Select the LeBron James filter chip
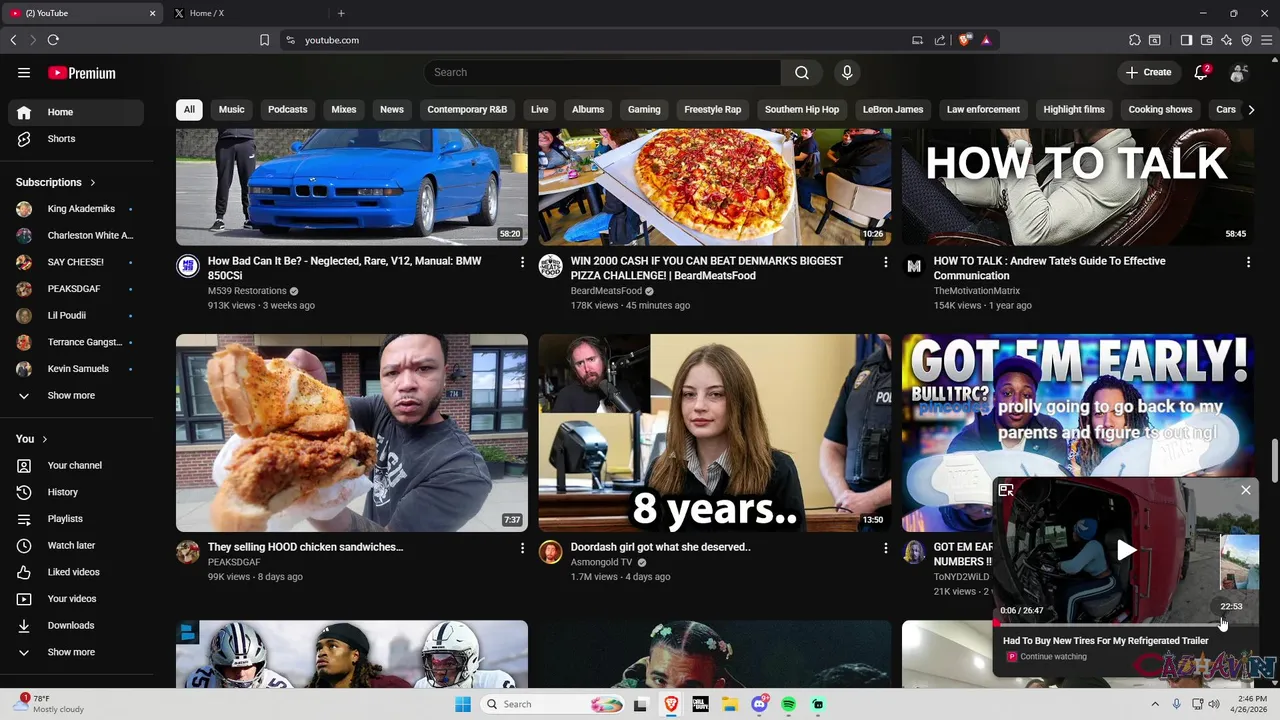Screen dimensions: 1280x720 (893, 110)
